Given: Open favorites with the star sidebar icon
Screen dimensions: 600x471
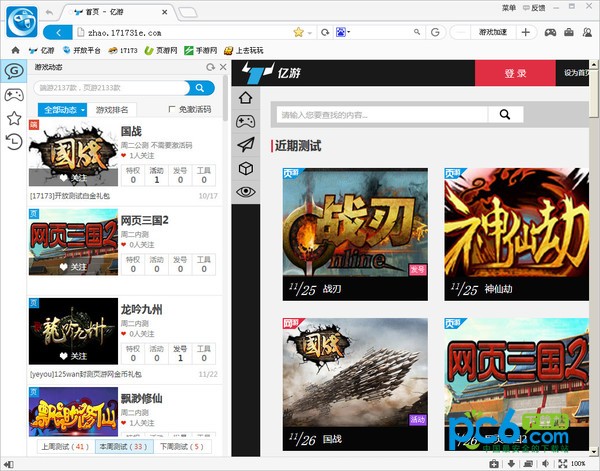Looking at the screenshot, I should pyautogui.click(x=13, y=118).
